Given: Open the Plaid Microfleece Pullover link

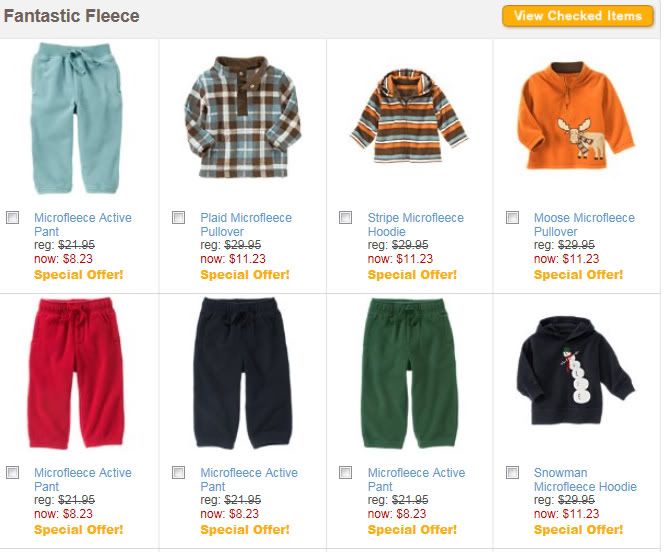Looking at the screenshot, I should pyautogui.click(x=246, y=225).
